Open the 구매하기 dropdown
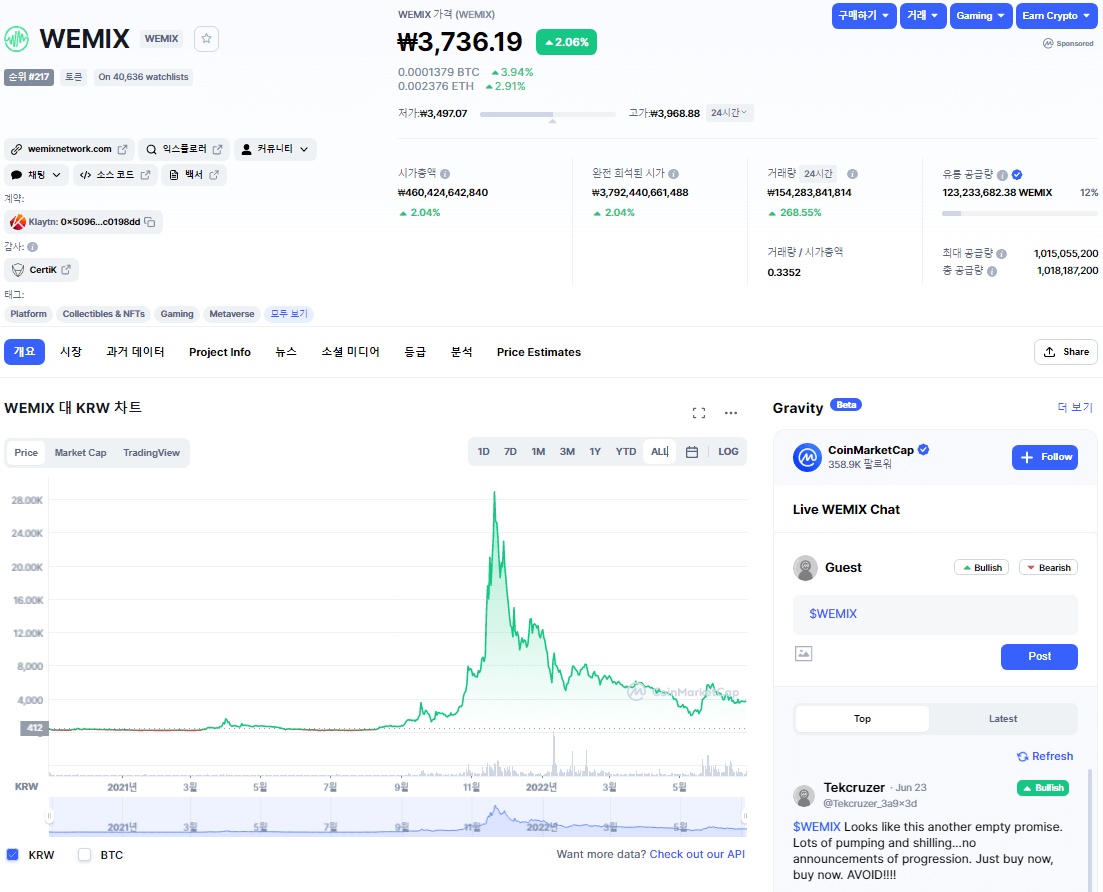The image size is (1103, 892). [x=864, y=15]
